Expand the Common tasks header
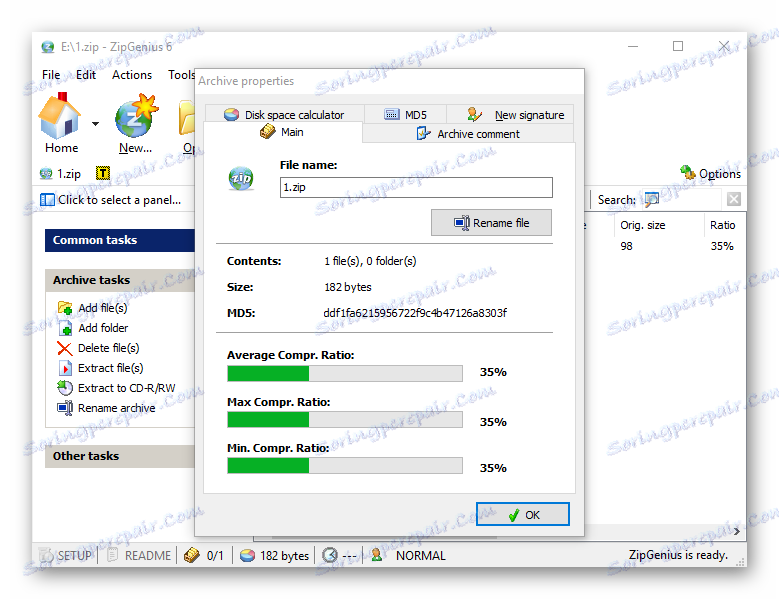 120,240
